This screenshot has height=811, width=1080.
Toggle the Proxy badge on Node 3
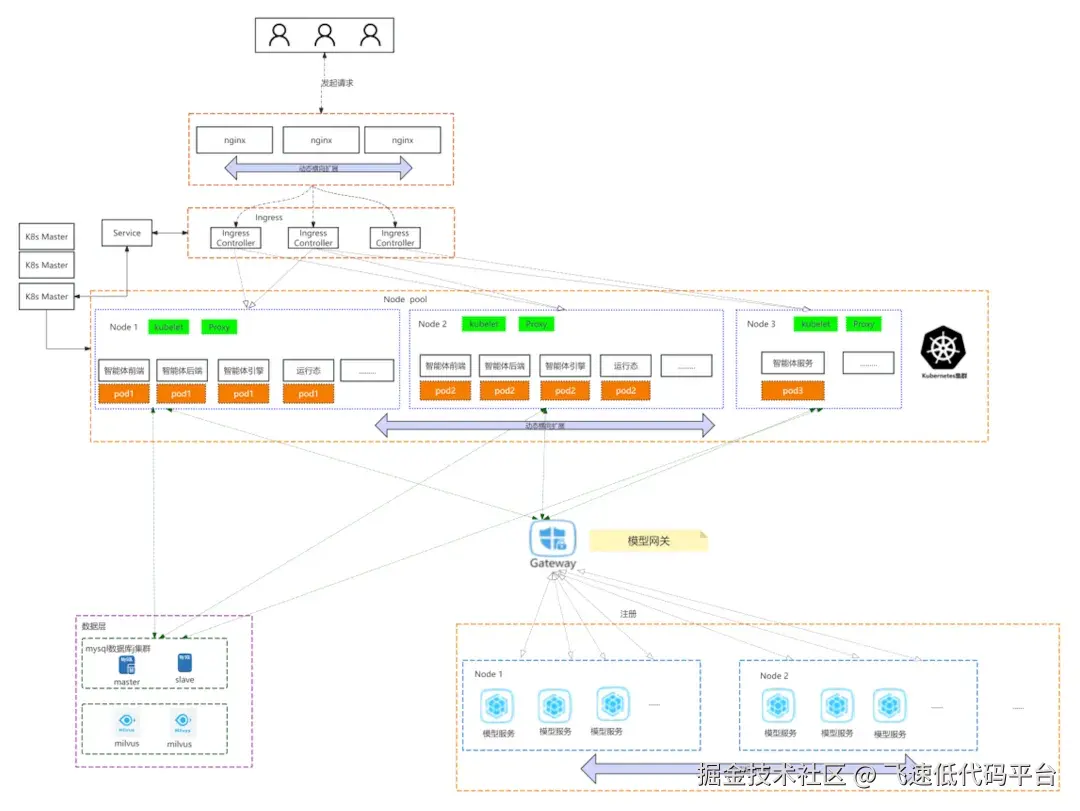click(864, 323)
